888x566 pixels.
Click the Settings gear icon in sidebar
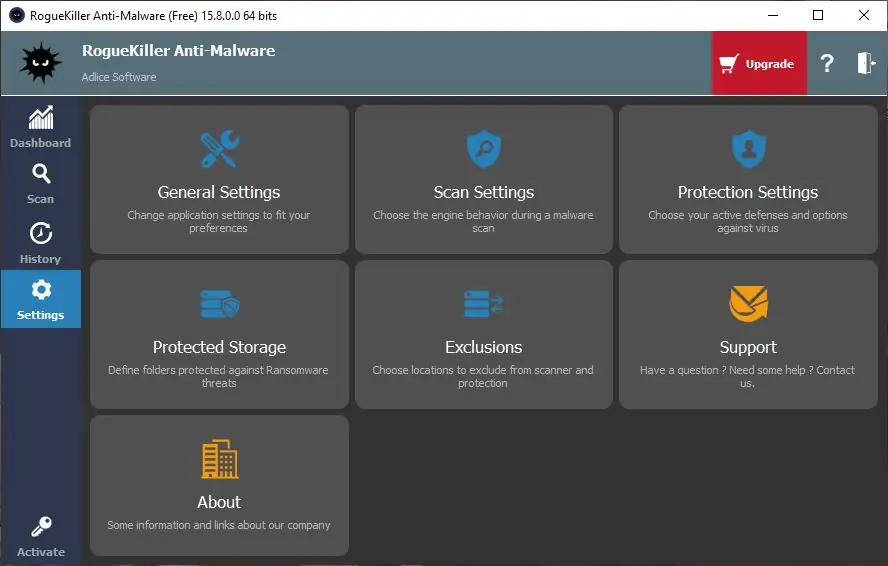tap(41, 290)
